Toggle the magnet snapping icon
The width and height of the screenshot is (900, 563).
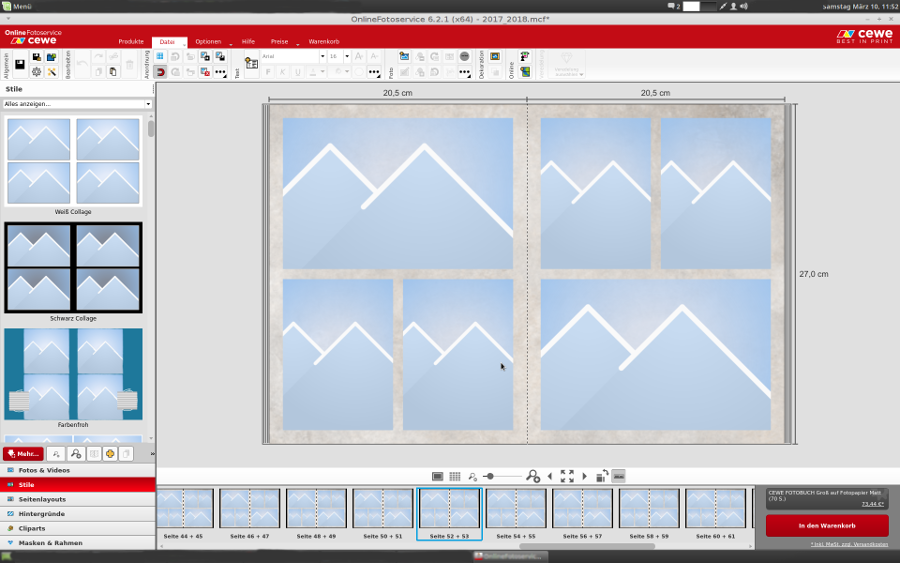pyautogui.click(x=160, y=72)
